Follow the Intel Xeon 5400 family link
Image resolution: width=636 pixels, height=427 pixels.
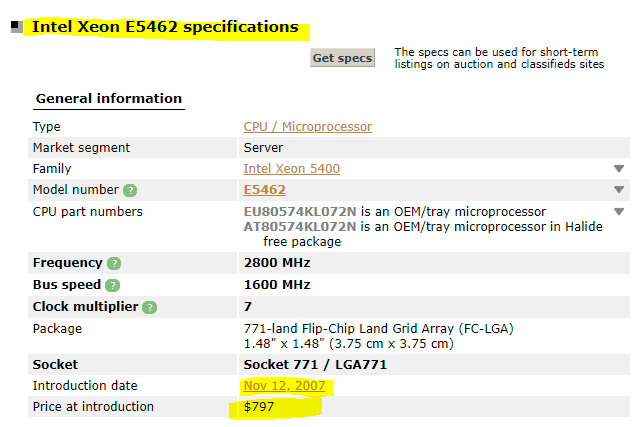(x=291, y=169)
